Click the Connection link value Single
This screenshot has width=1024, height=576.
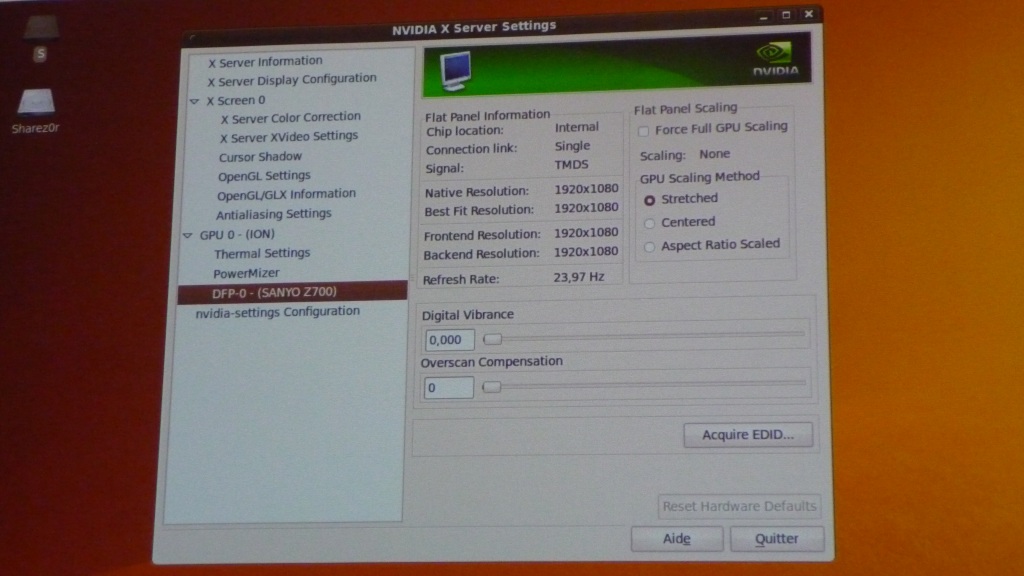coord(572,146)
